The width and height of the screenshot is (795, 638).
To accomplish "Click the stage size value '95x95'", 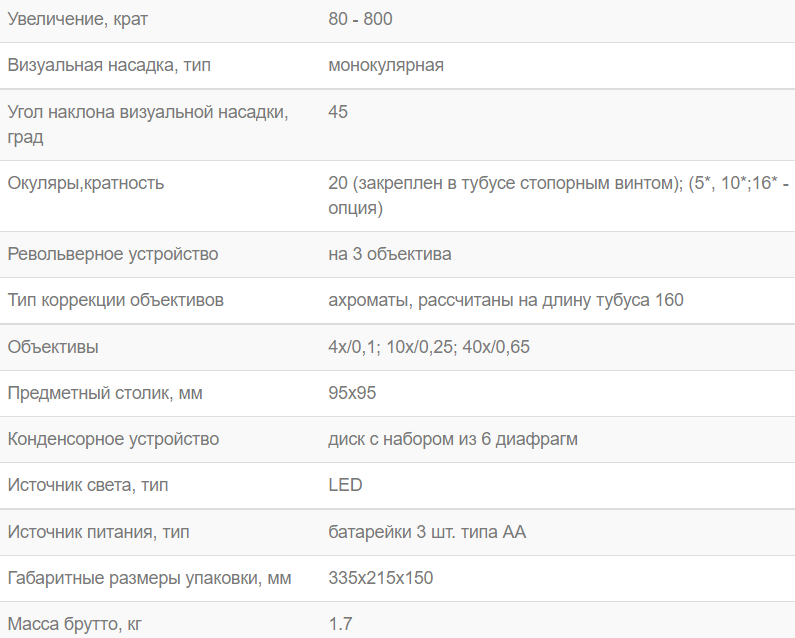I will 352,393.
